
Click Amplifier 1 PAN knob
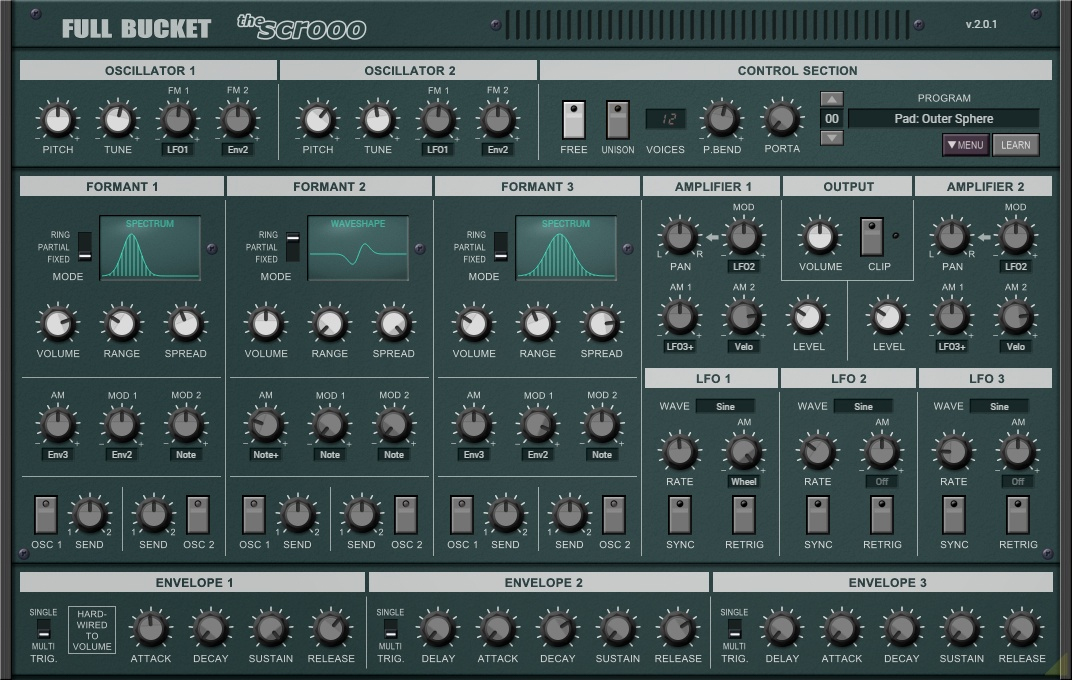[680, 237]
